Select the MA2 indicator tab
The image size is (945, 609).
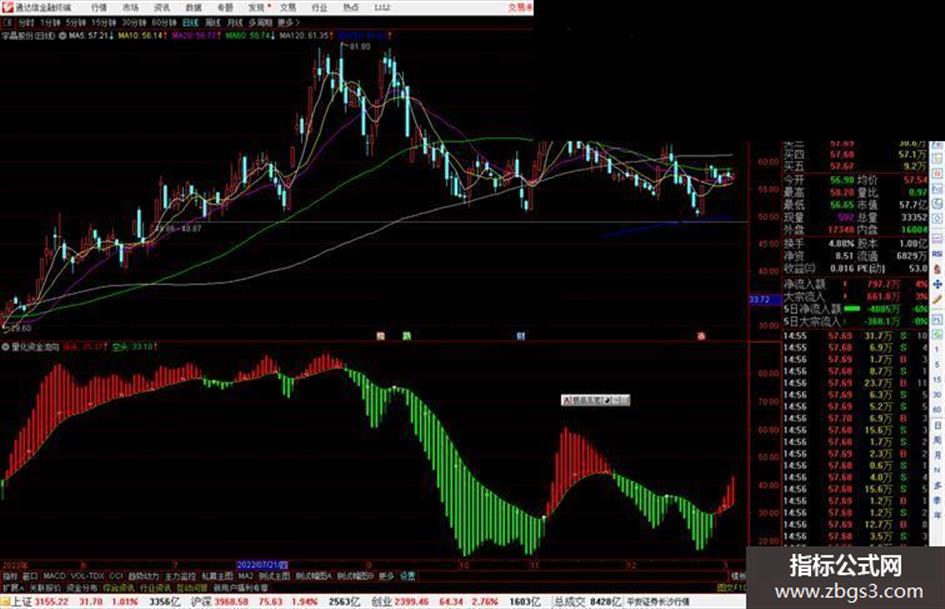click(x=245, y=576)
